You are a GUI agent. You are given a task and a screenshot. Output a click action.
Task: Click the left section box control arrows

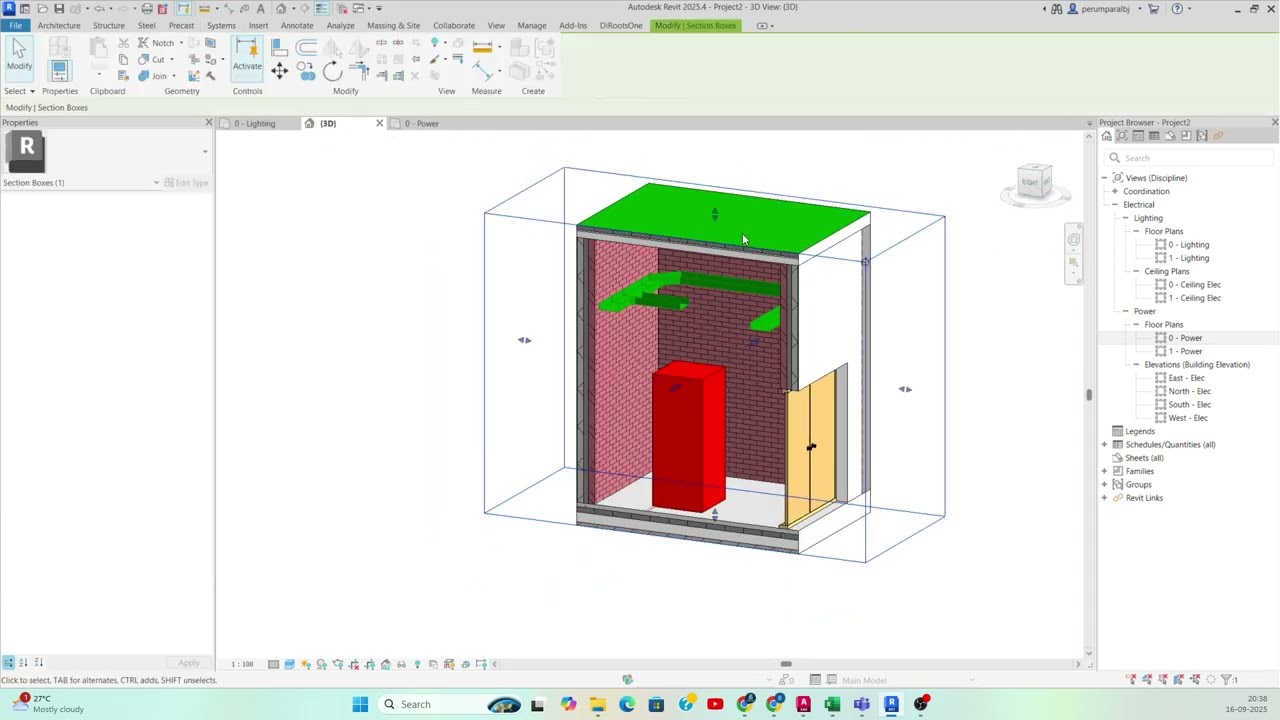point(524,340)
